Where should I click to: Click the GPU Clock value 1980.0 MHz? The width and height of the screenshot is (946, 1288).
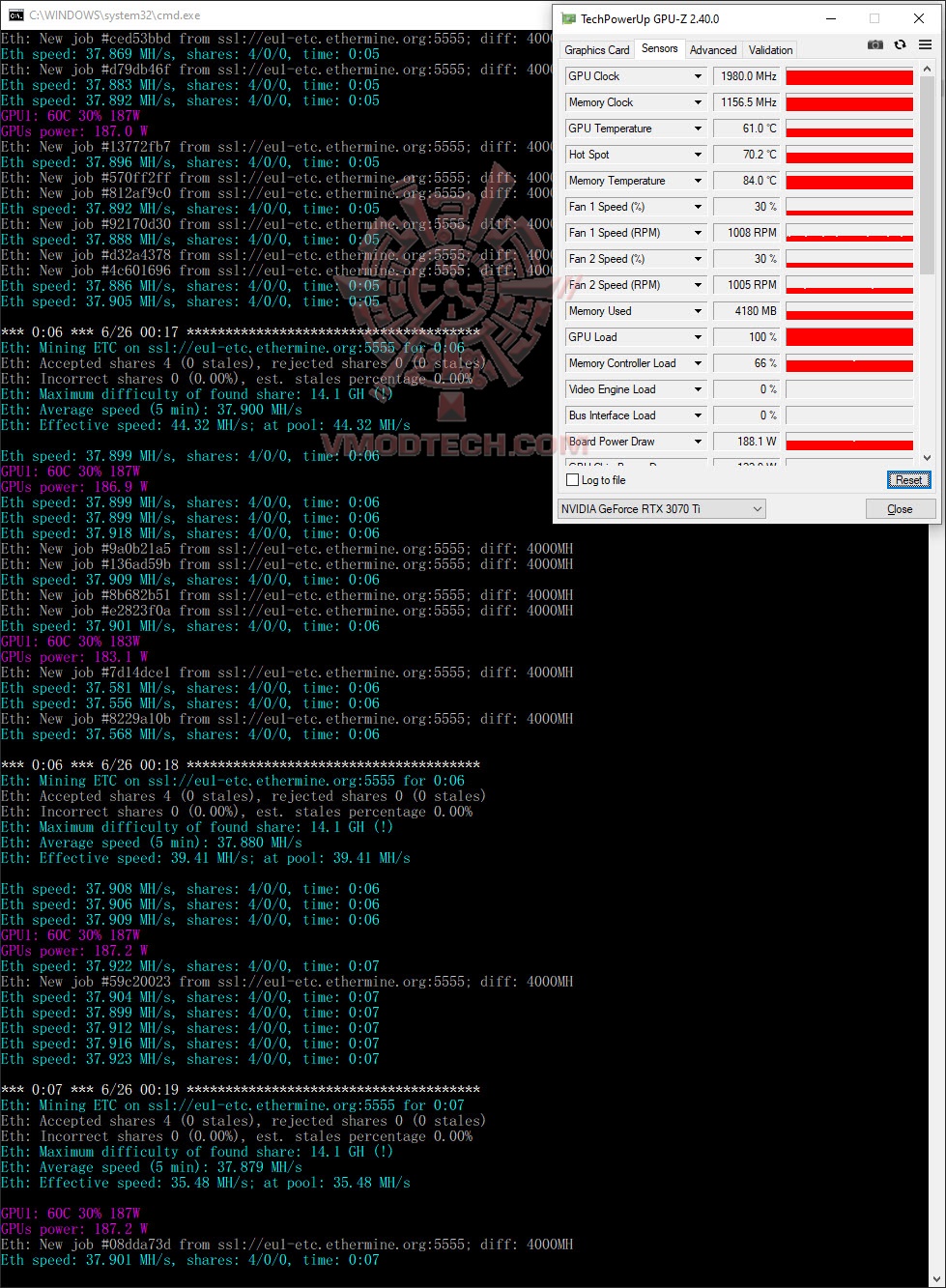coord(748,76)
